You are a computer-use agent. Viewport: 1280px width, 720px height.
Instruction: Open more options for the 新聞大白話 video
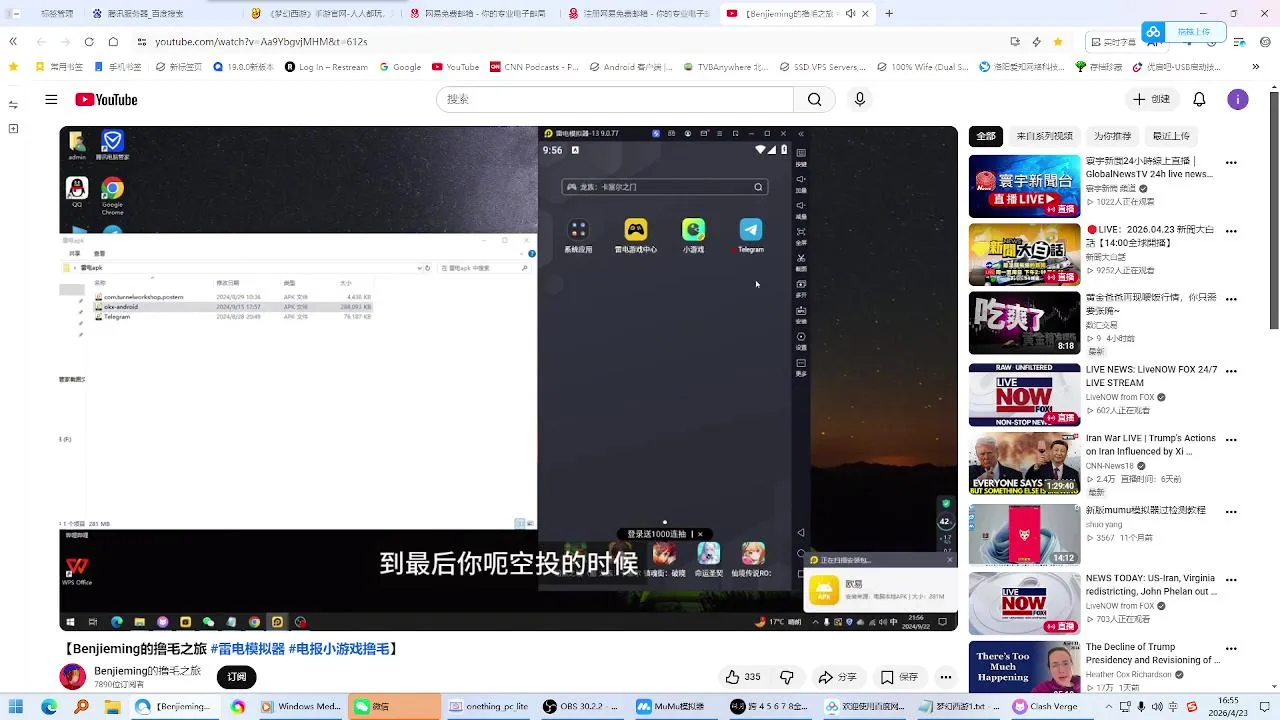click(x=1231, y=231)
